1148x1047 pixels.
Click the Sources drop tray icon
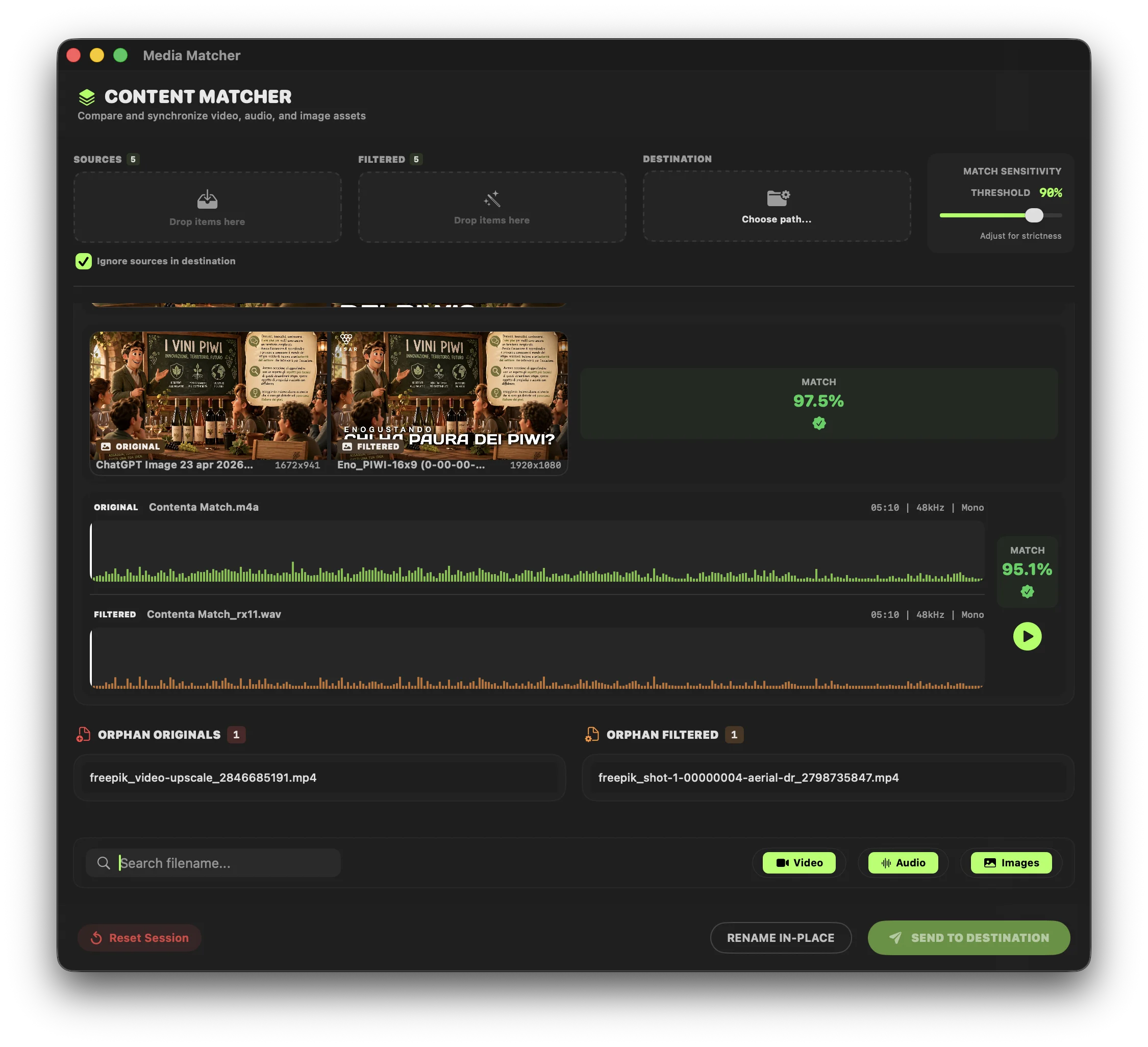[x=207, y=200]
